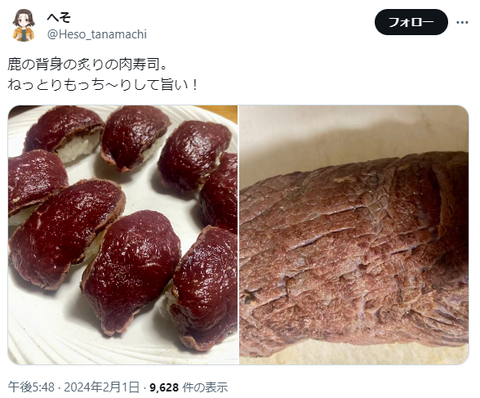Click the 件の表示 views label
This screenshot has height=398, width=480.
point(205,387)
